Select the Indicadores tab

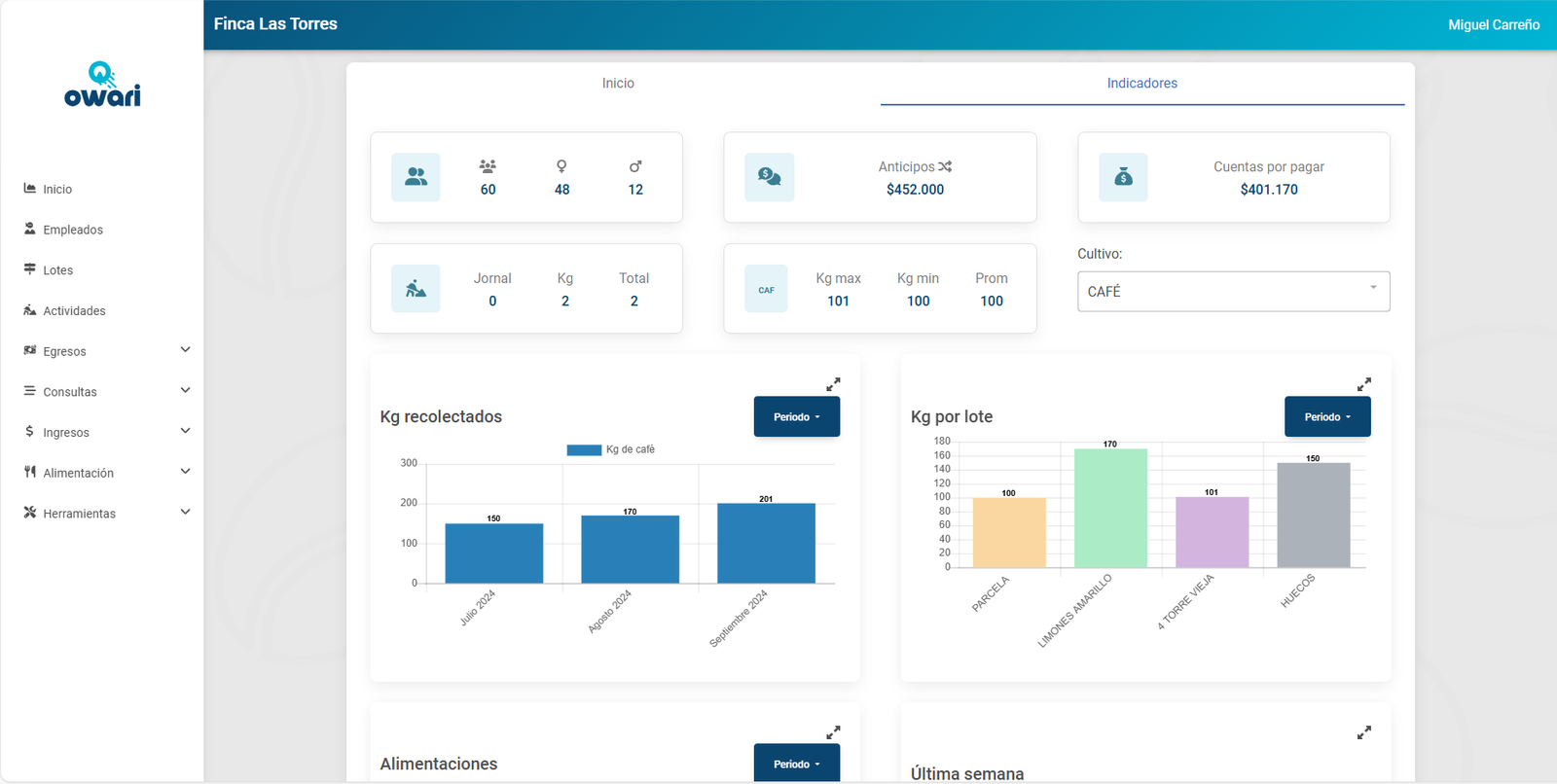click(x=1141, y=84)
